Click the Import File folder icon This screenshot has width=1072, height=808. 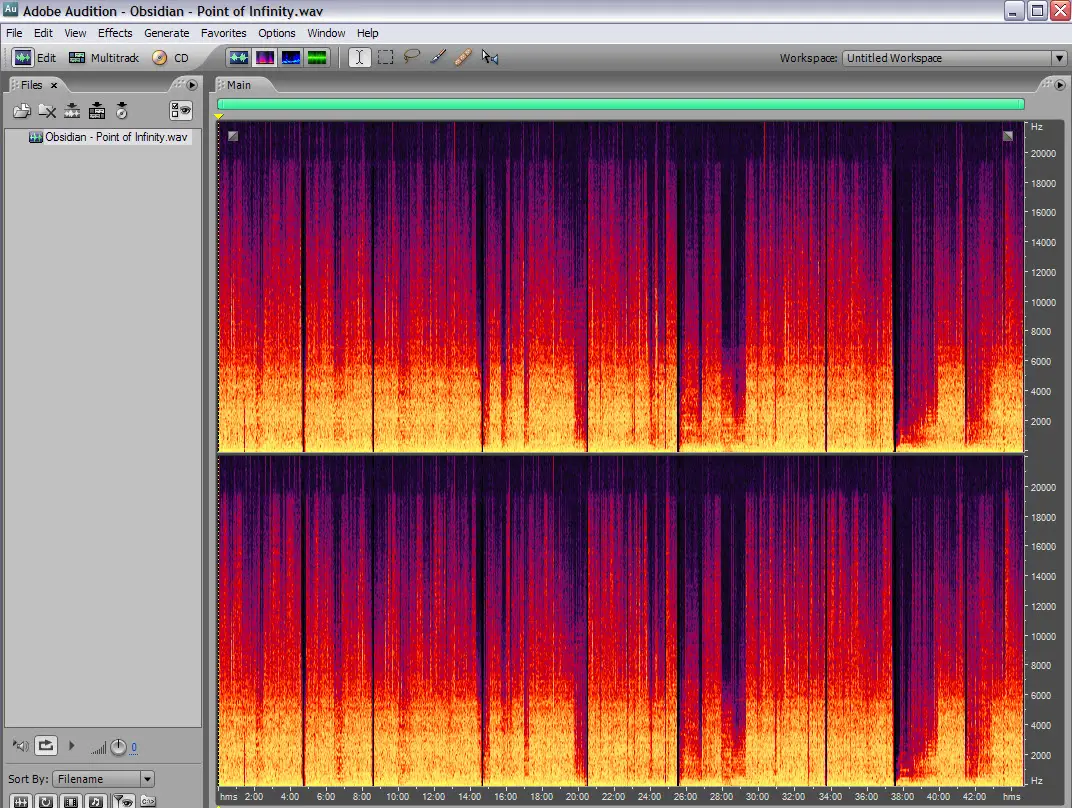21,111
